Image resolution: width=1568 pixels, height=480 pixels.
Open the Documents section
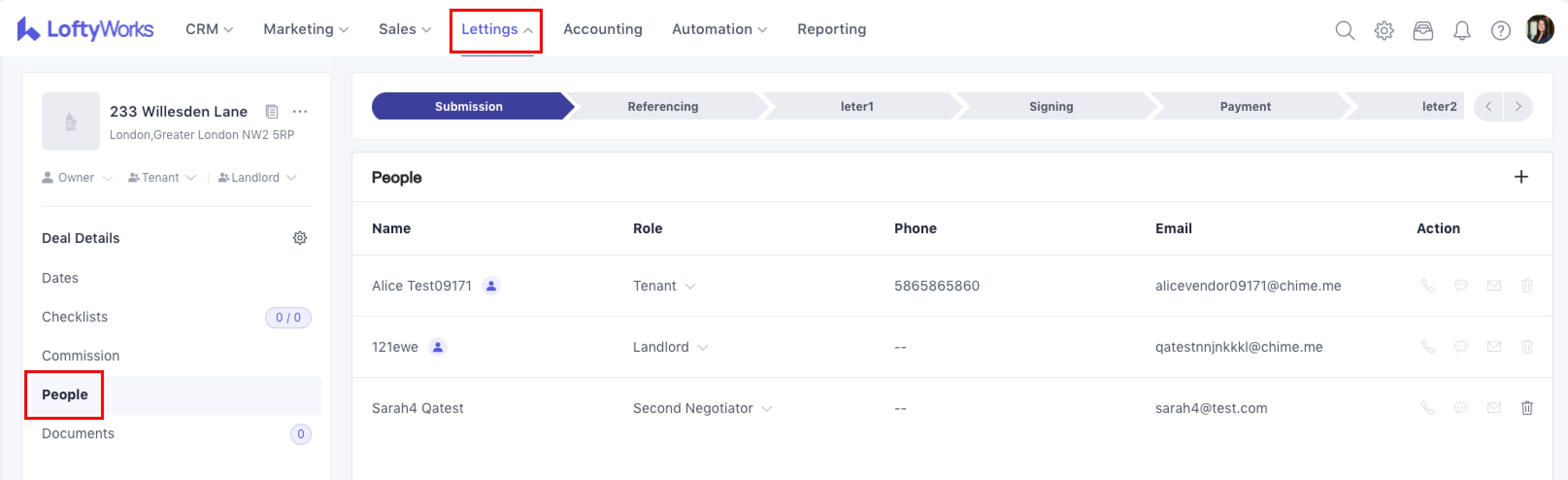pyautogui.click(x=78, y=433)
